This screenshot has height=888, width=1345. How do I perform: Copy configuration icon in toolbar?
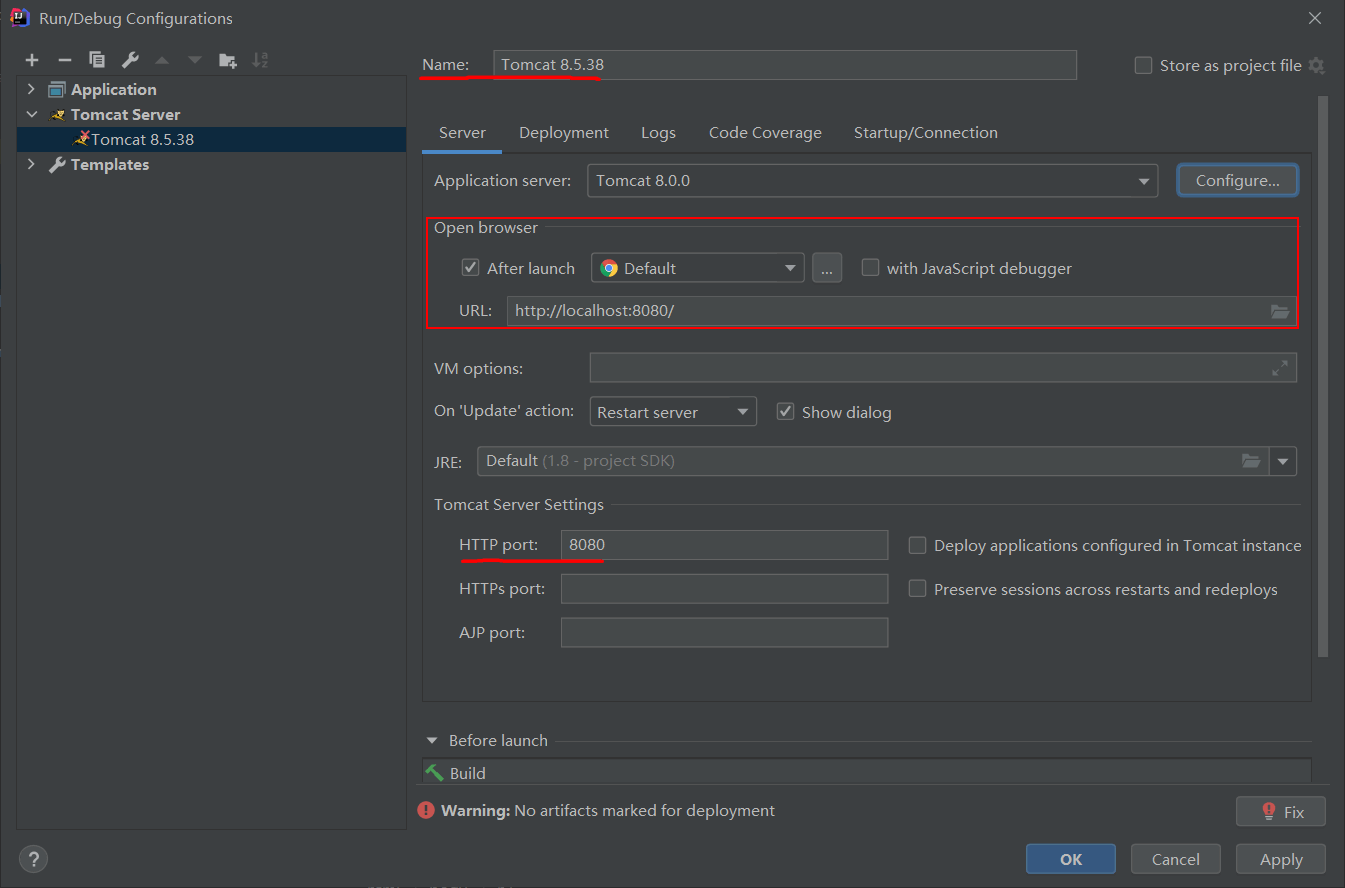[97, 60]
